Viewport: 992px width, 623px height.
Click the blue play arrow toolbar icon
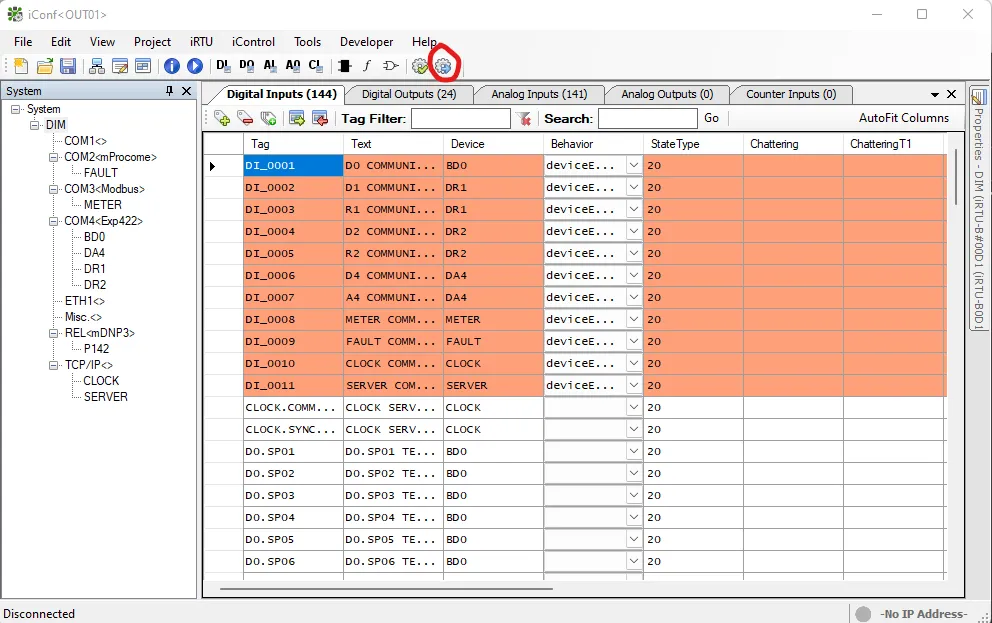(x=195, y=66)
